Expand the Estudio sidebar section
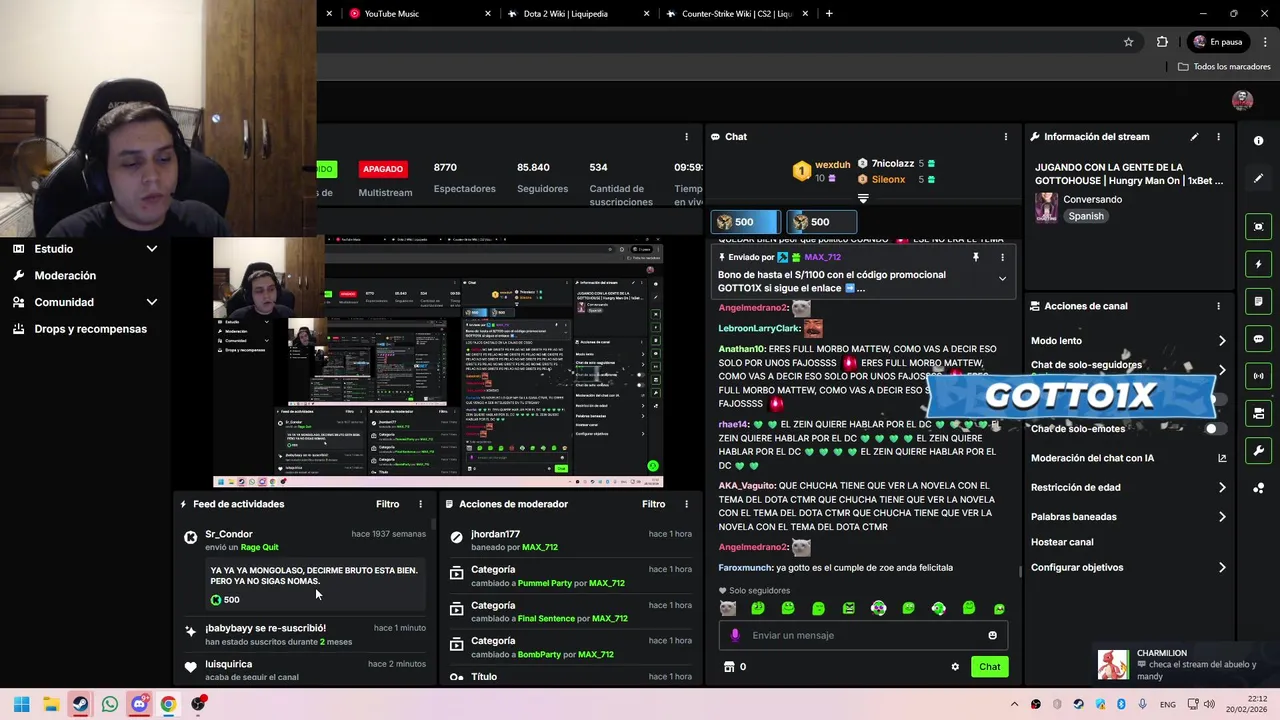 [x=152, y=249]
